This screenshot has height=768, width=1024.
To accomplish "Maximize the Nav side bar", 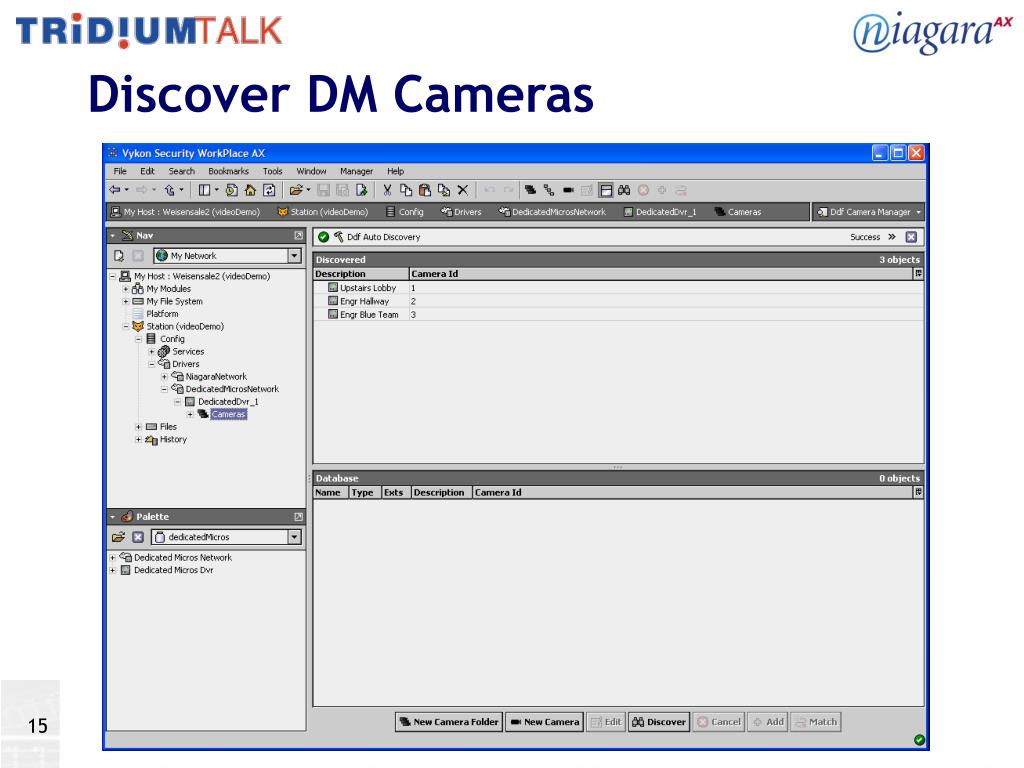I will pyautogui.click(x=298, y=235).
